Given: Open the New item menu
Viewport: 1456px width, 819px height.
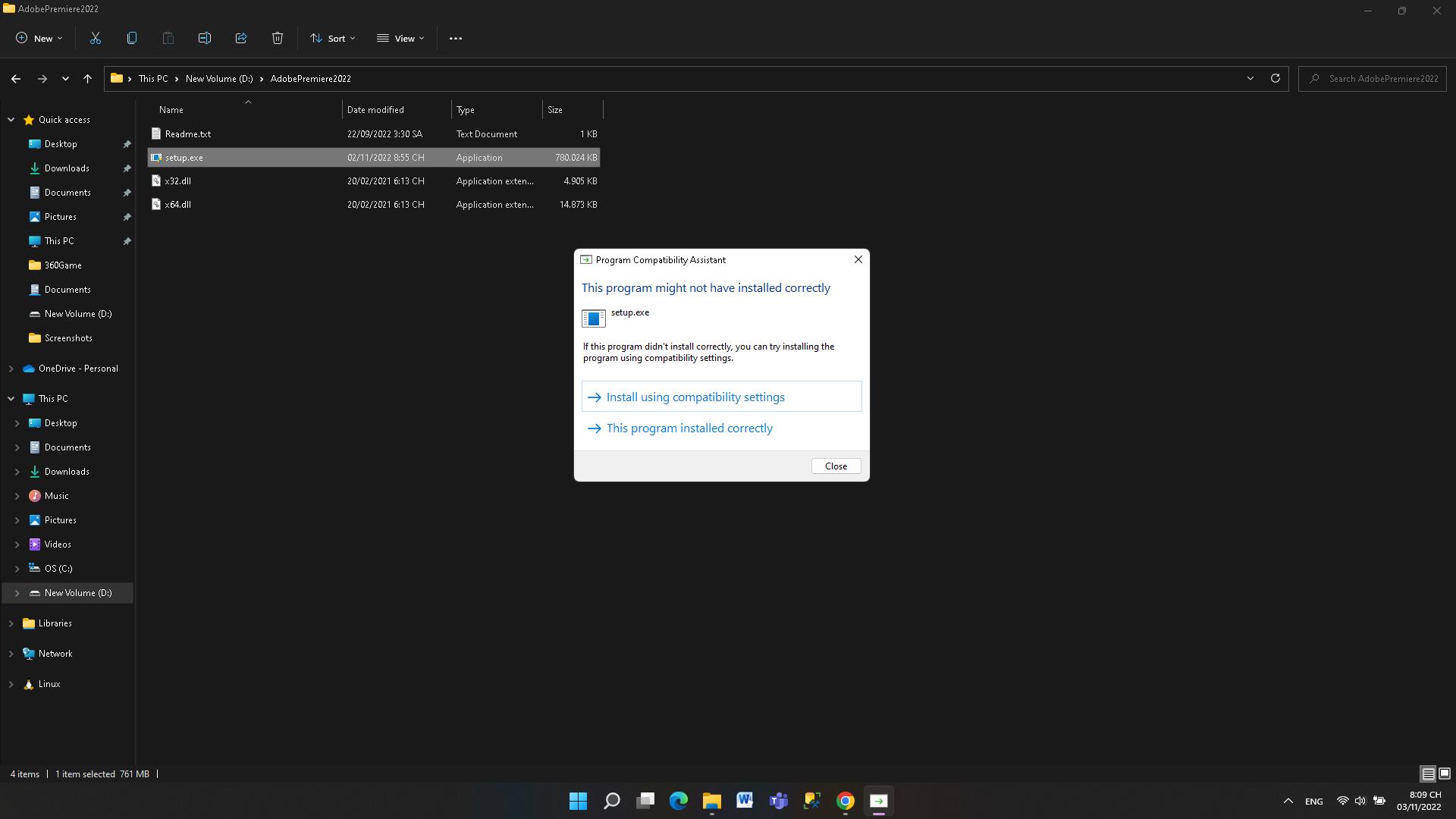Looking at the screenshot, I should click(39, 38).
